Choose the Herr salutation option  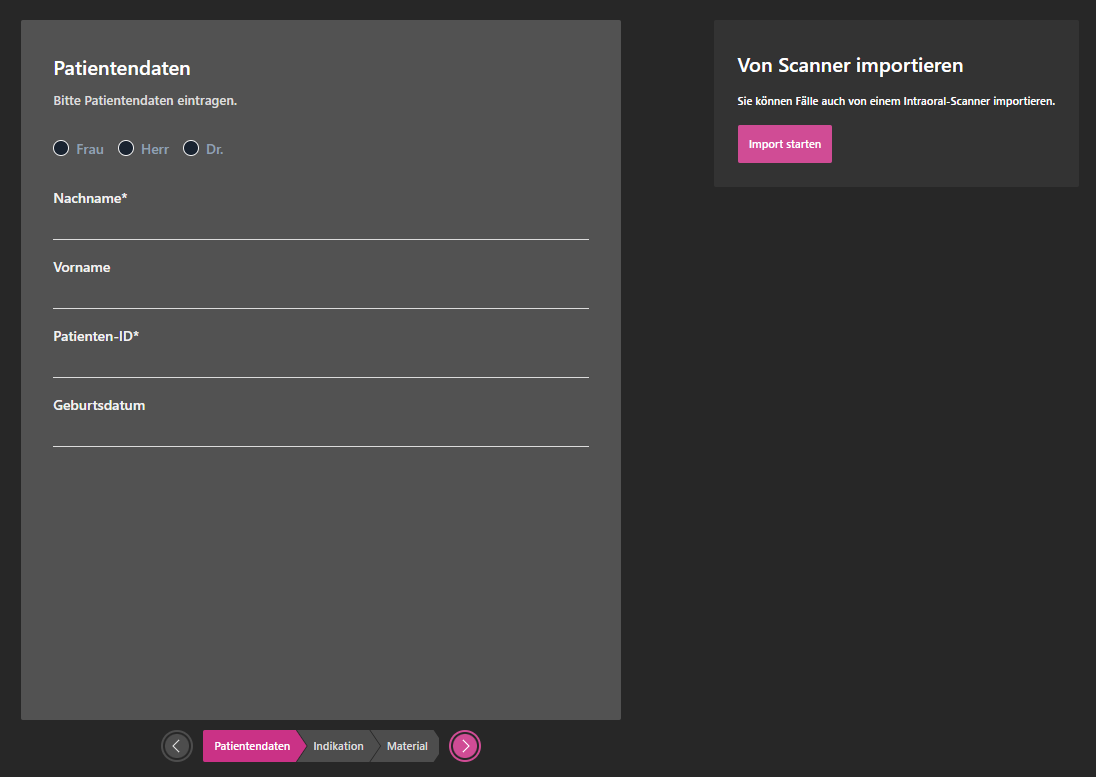(x=126, y=149)
